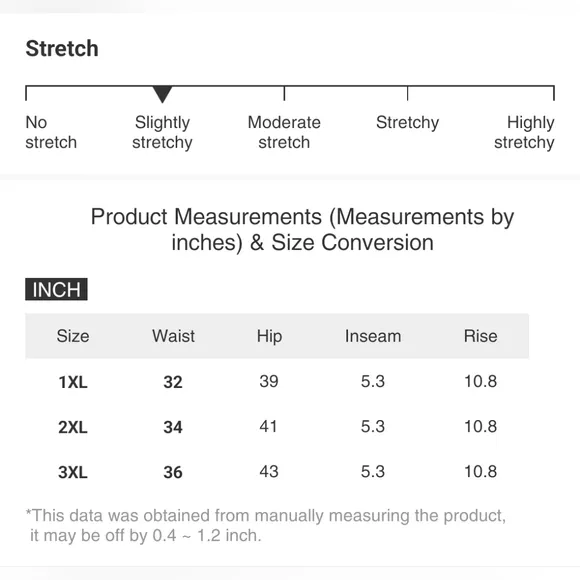The image size is (580, 580).
Task: Click the Stretchy scale label
Action: [407, 123]
